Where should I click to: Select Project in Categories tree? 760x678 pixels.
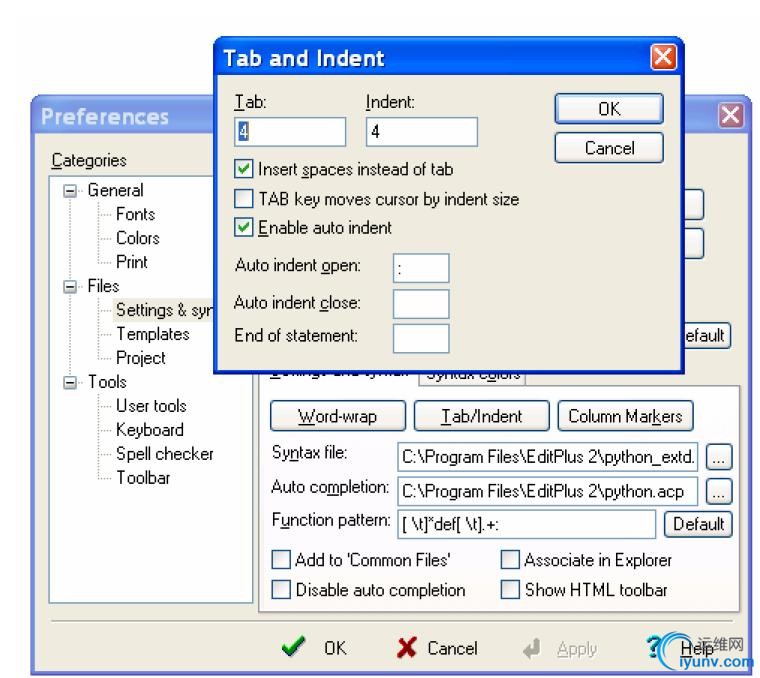pos(141,358)
